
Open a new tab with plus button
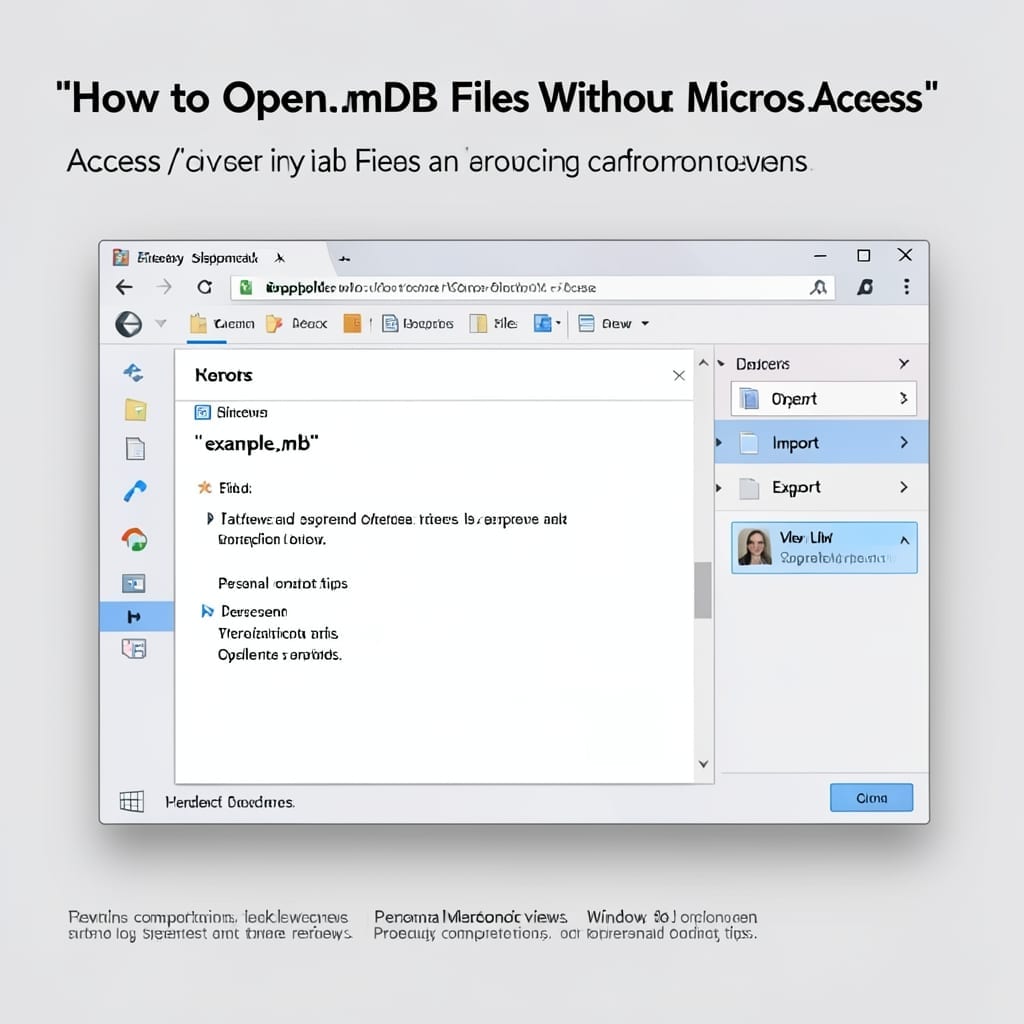pos(344,259)
